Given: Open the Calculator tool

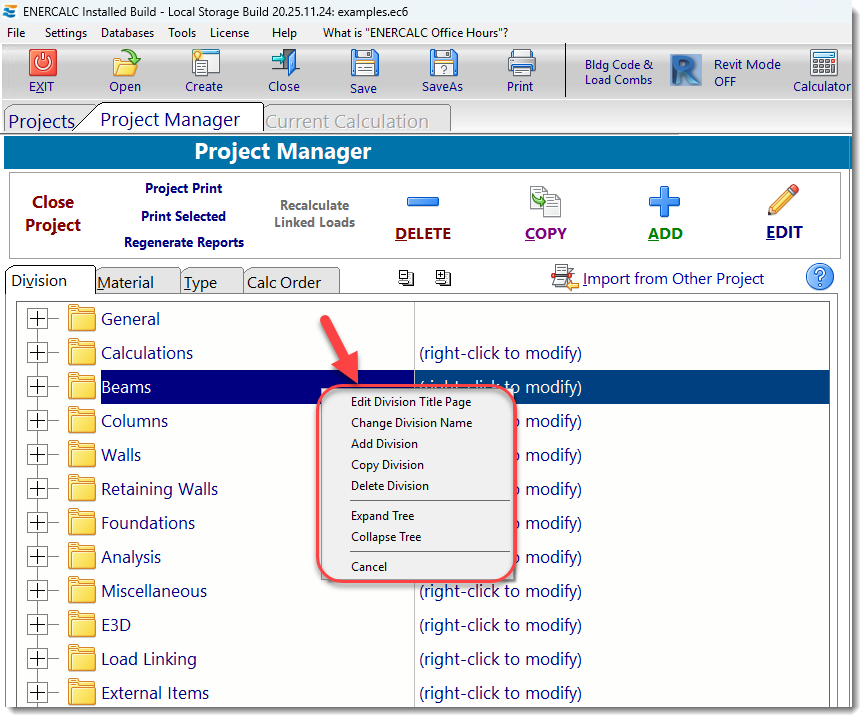Looking at the screenshot, I should [822, 70].
